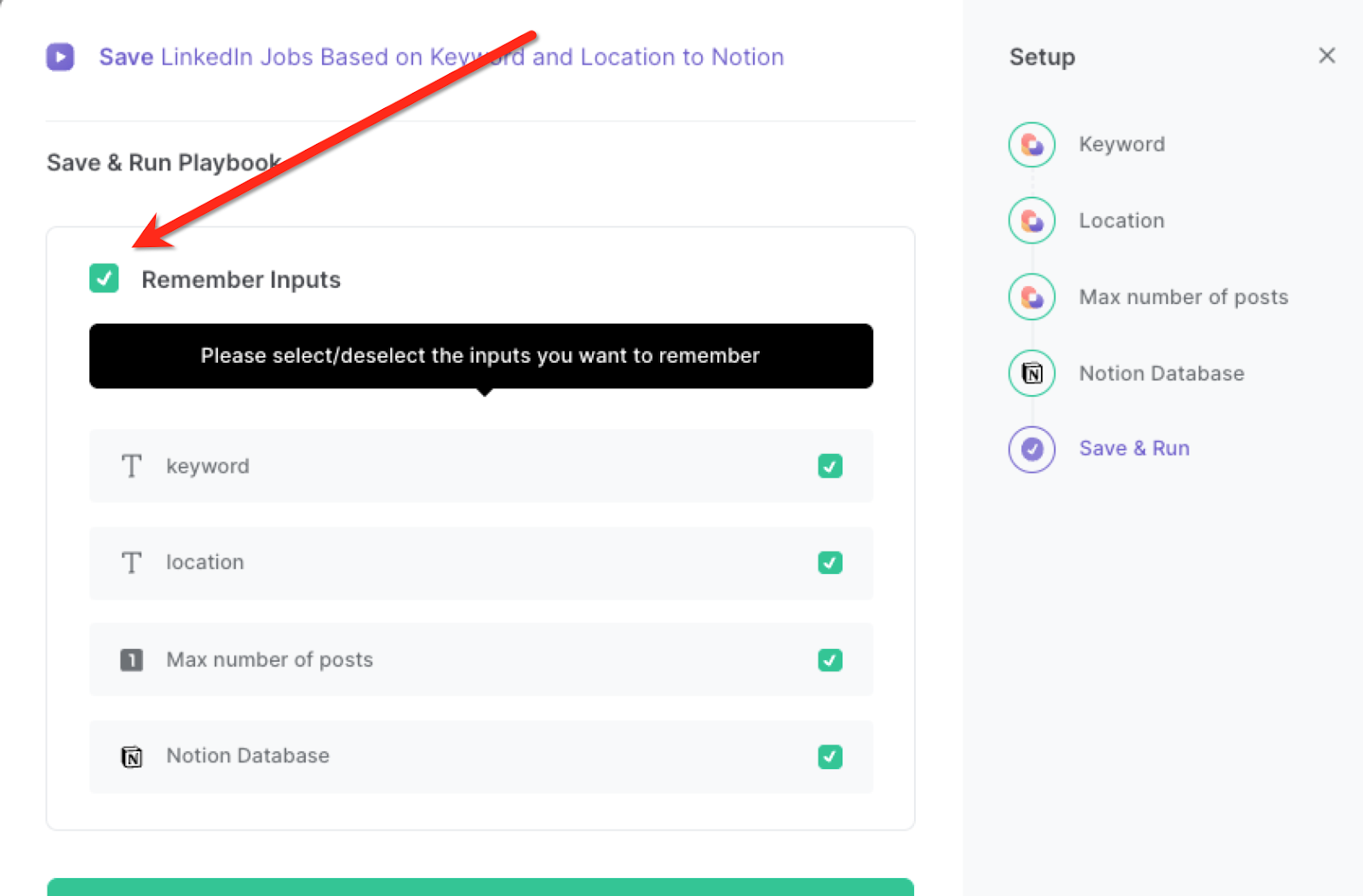Uncheck the location remember checkbox
This screenshot has height=896, width=1363.
click(x=830, y=562)
